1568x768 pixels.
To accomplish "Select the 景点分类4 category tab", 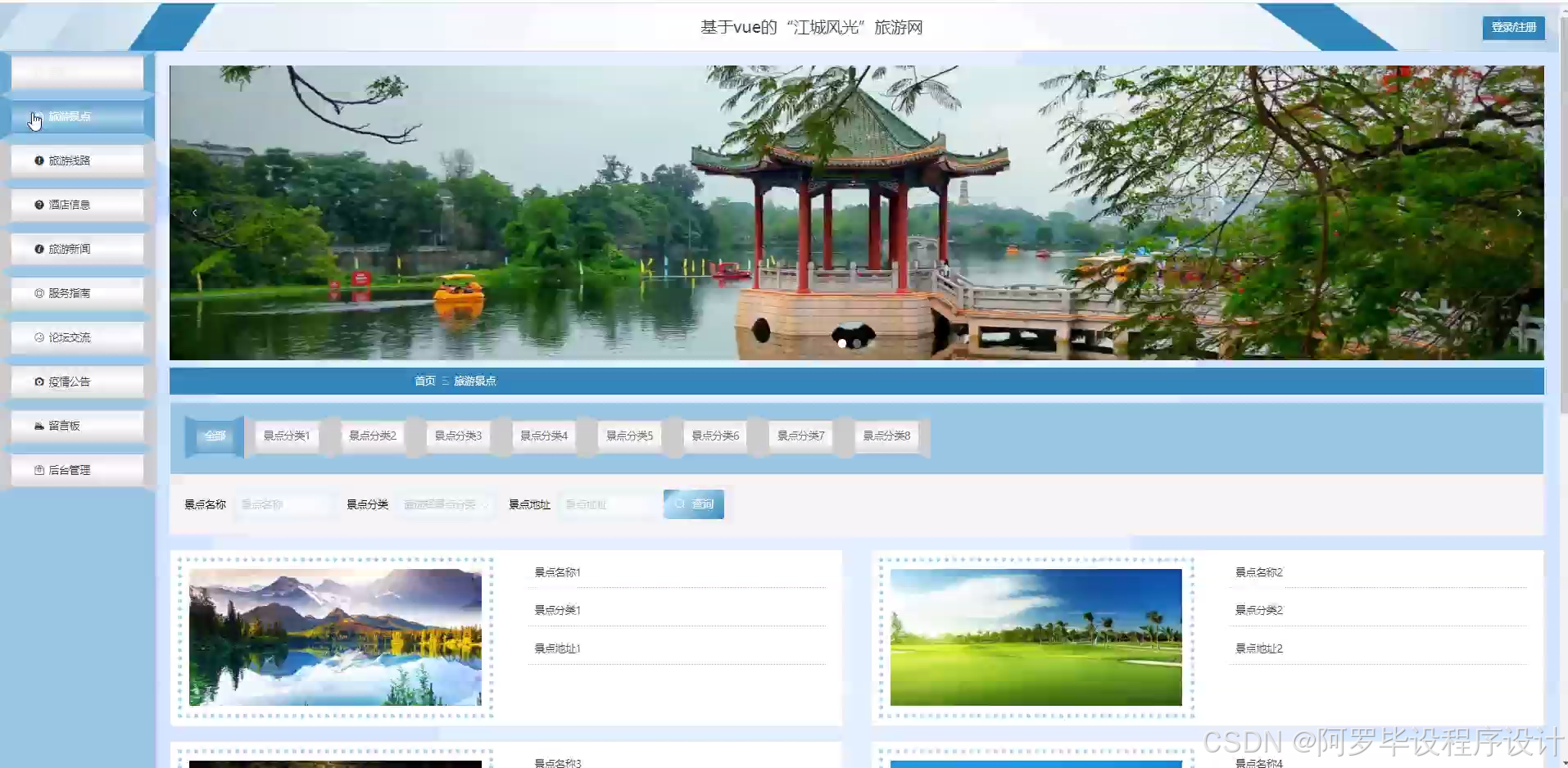I will (x=544, y=436).
